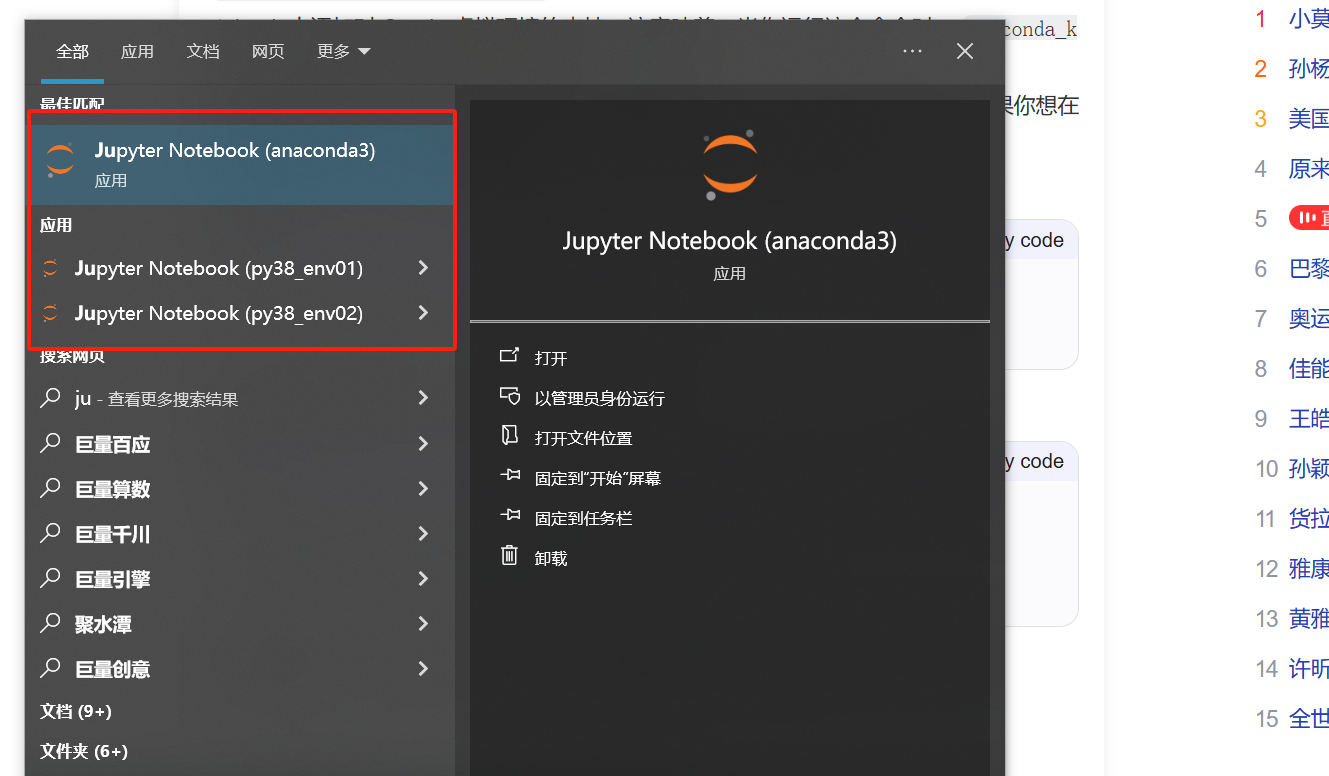1329x776 pixels.
Task: Click Jupyter icon next to py38_env01
Action: point(50,268)
